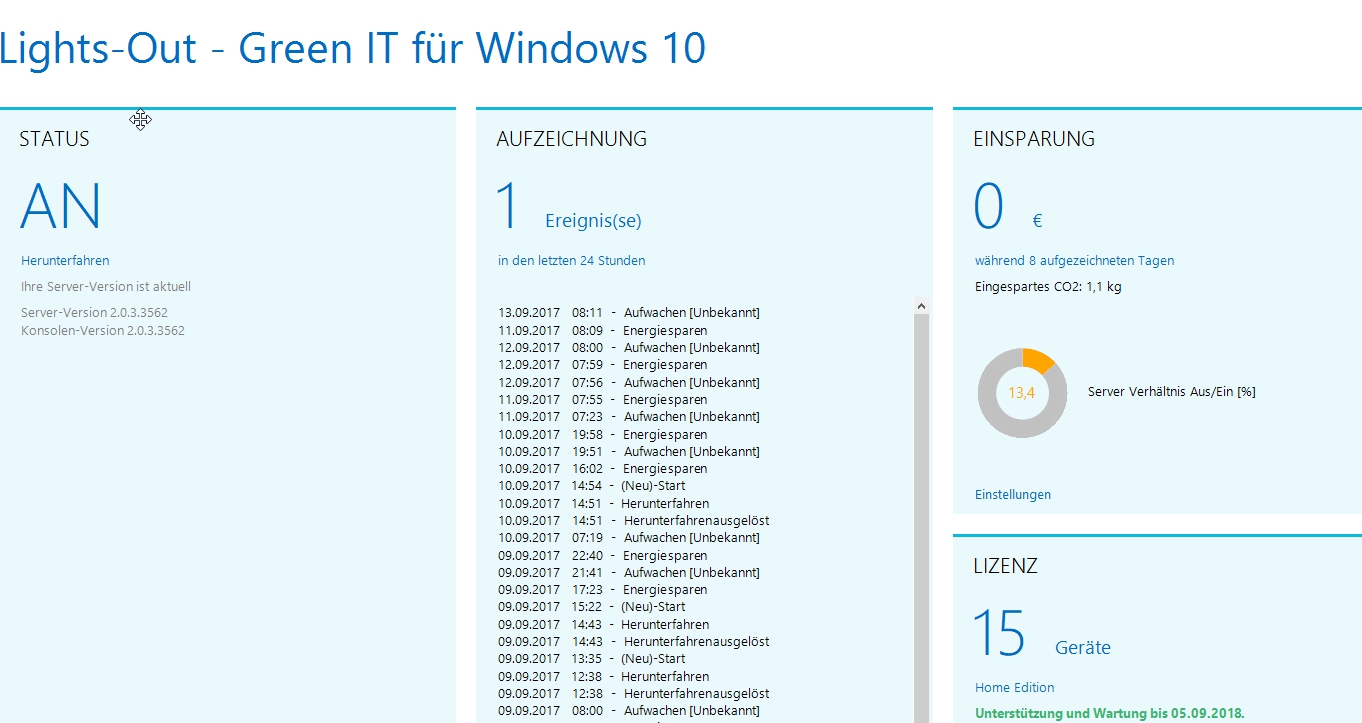Click the orange 13,4 donut chart

pos(1022,393)
